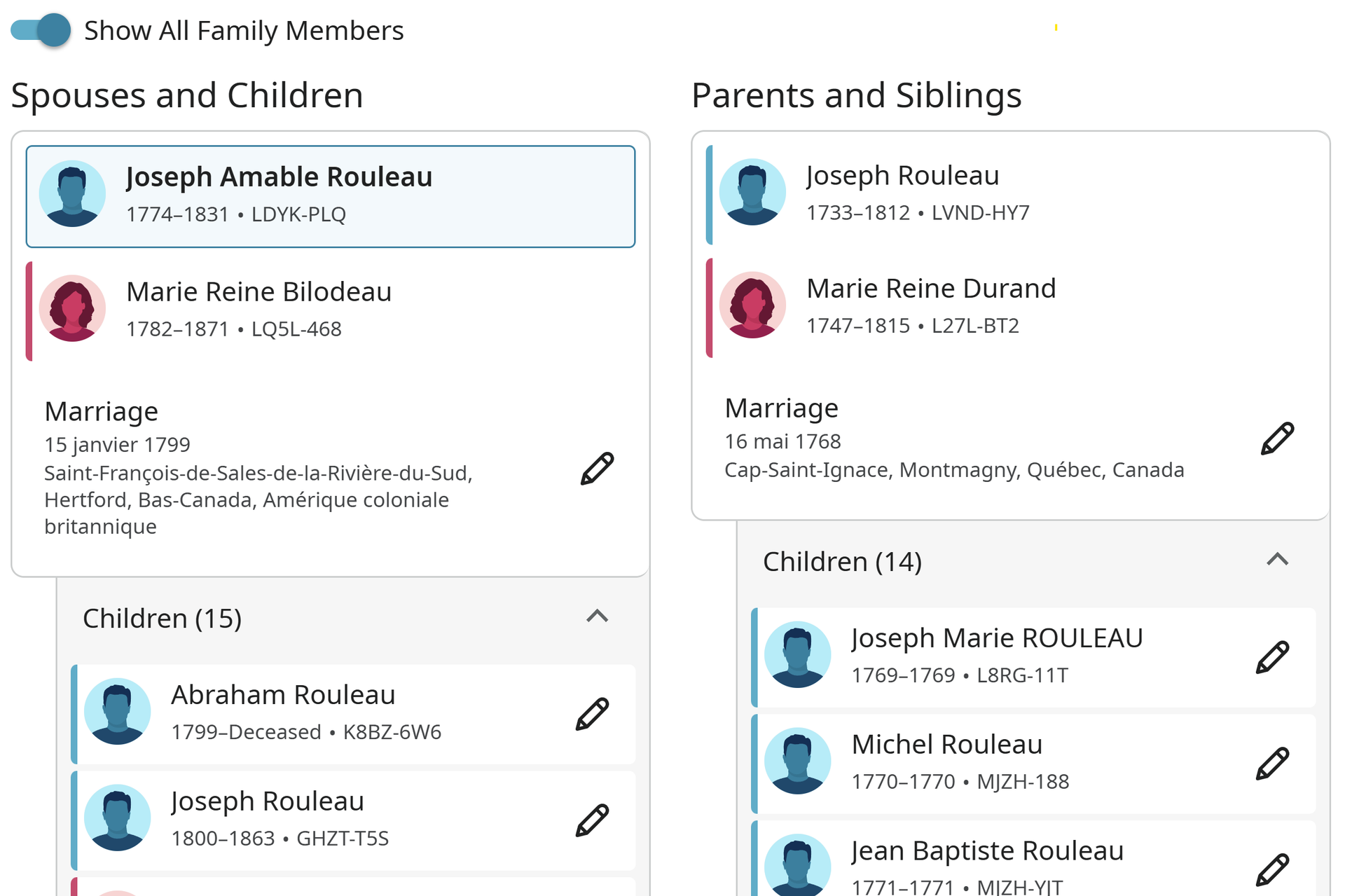Click Marie Reine Durand's portrait avatar

(752, 305)
